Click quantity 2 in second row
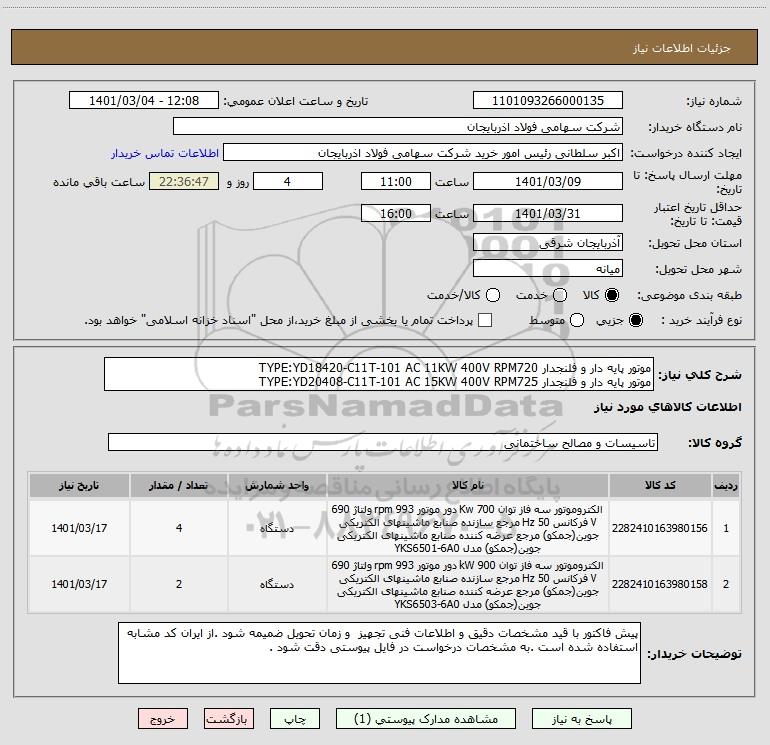The width and height of the screenshot is (770, 745). (x=179, y=584)
